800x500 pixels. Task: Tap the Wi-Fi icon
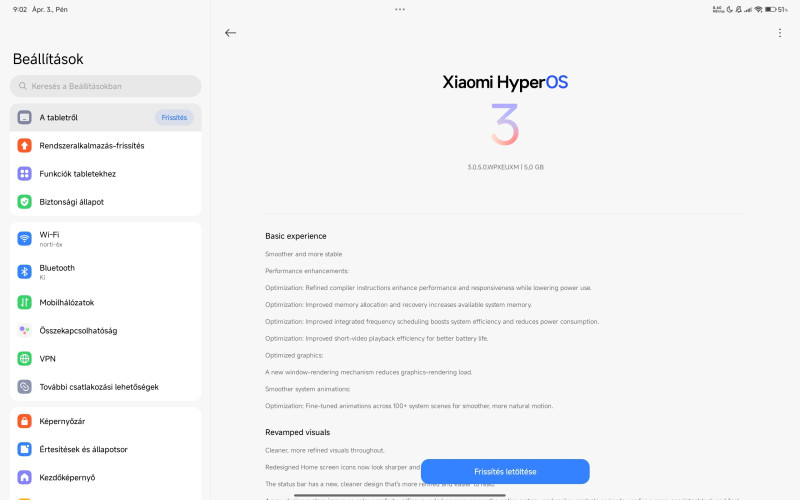coord(24,238)
